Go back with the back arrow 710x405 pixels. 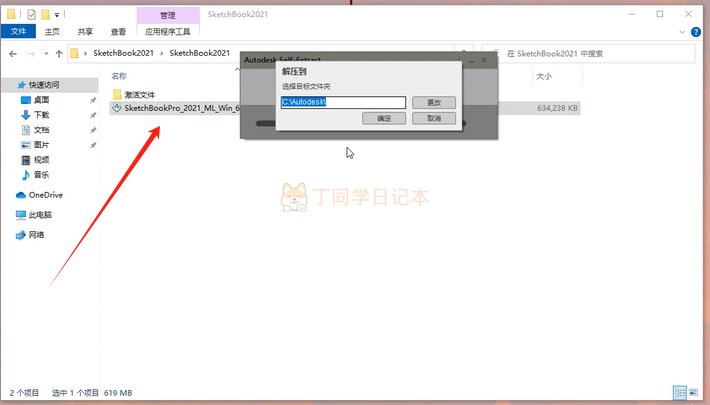[13, 53]
